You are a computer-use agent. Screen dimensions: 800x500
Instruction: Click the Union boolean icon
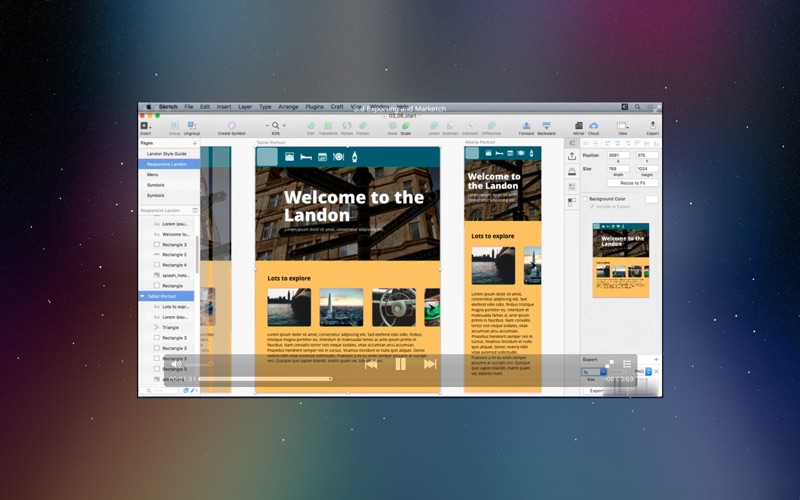(434, 128)
